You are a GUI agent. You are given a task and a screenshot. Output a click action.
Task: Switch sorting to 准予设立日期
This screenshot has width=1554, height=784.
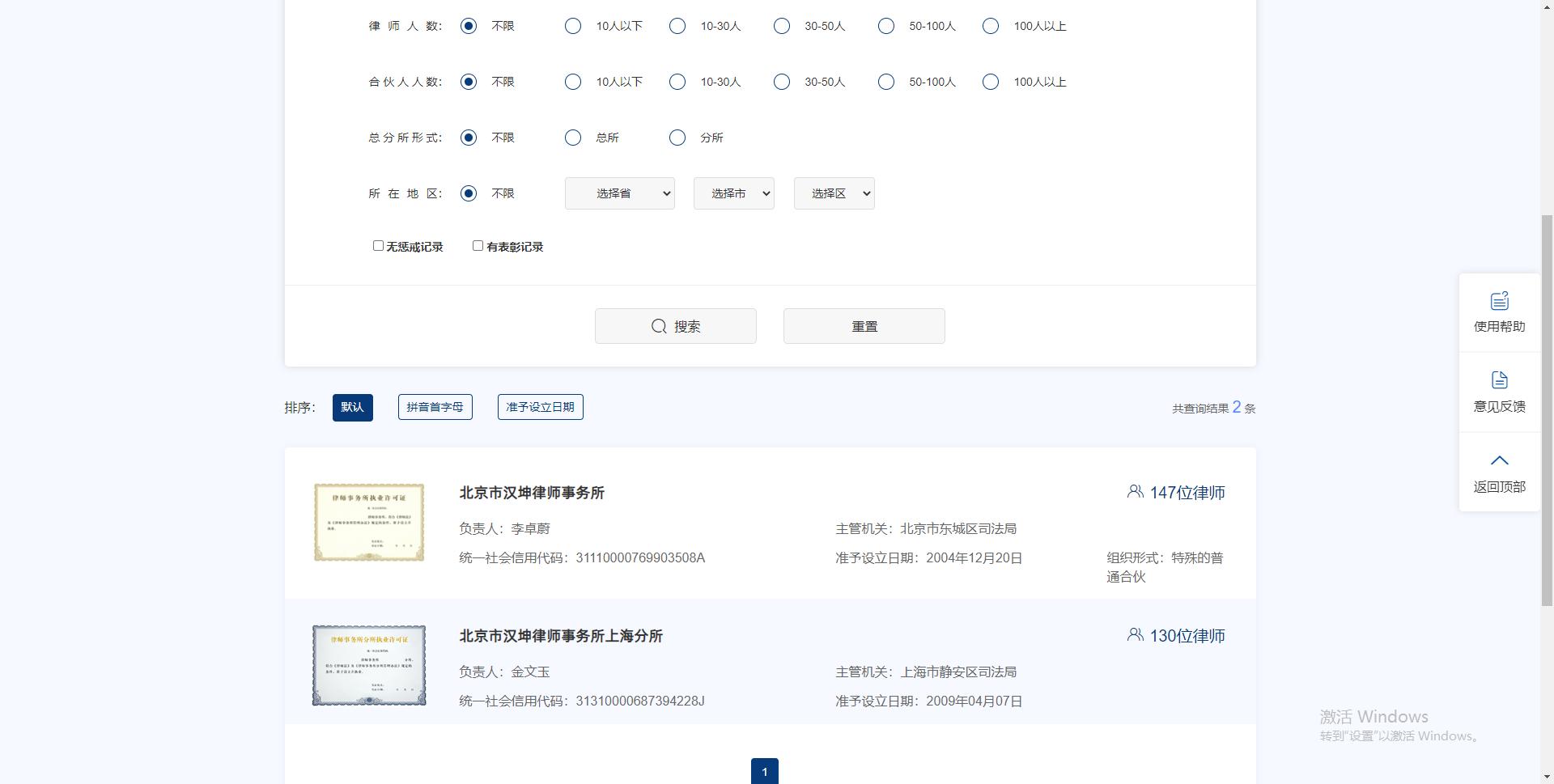tap(540, 407)
